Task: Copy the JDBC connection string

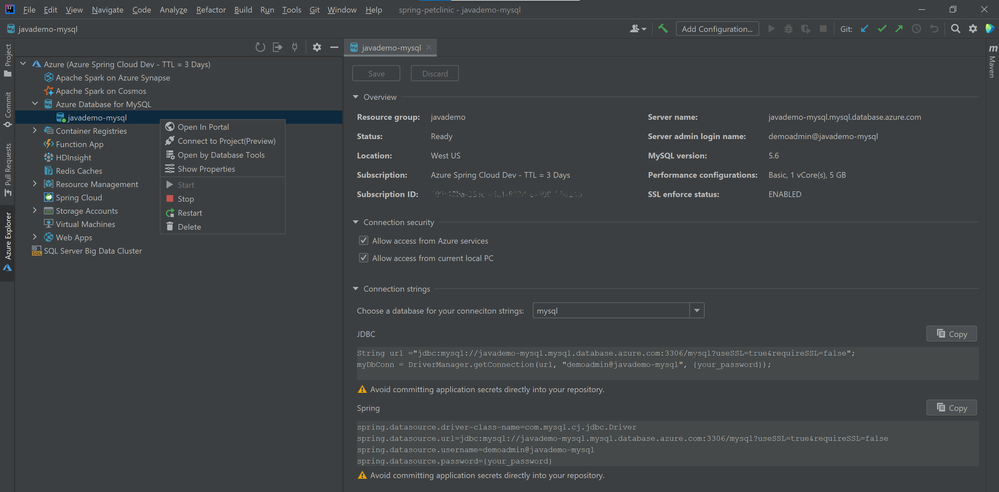Action: [951, 334]
